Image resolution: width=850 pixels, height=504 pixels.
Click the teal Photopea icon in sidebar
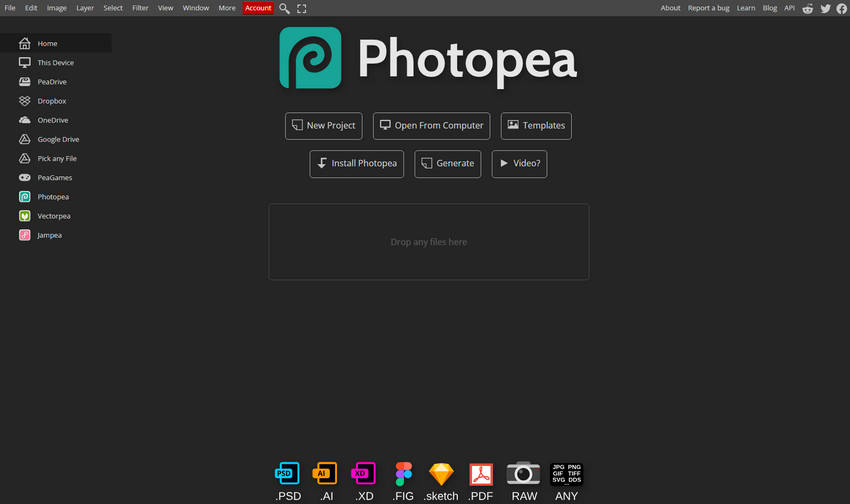(x=24, y=197)
